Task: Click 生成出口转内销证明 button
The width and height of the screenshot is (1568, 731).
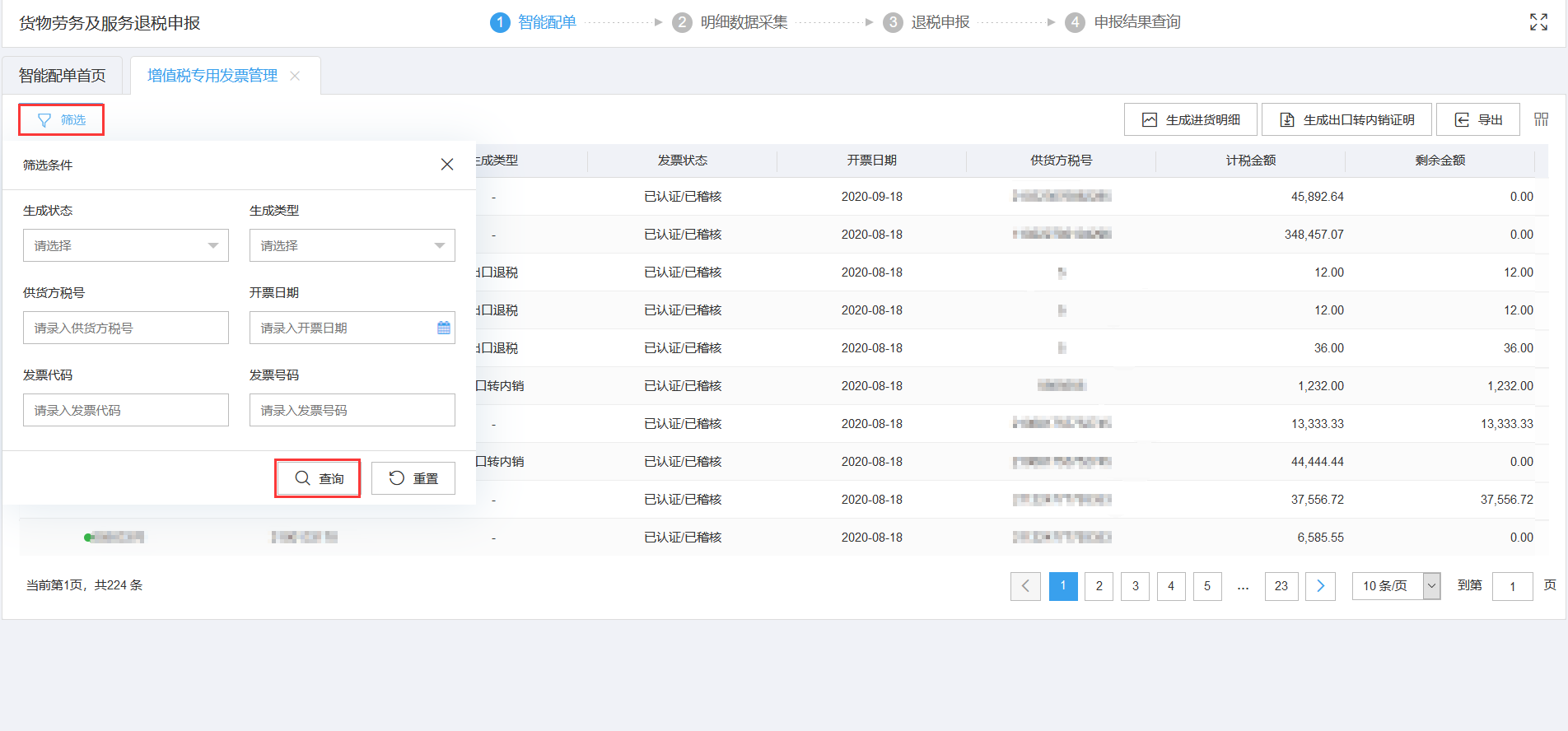Action: [x=1346, y=120]
